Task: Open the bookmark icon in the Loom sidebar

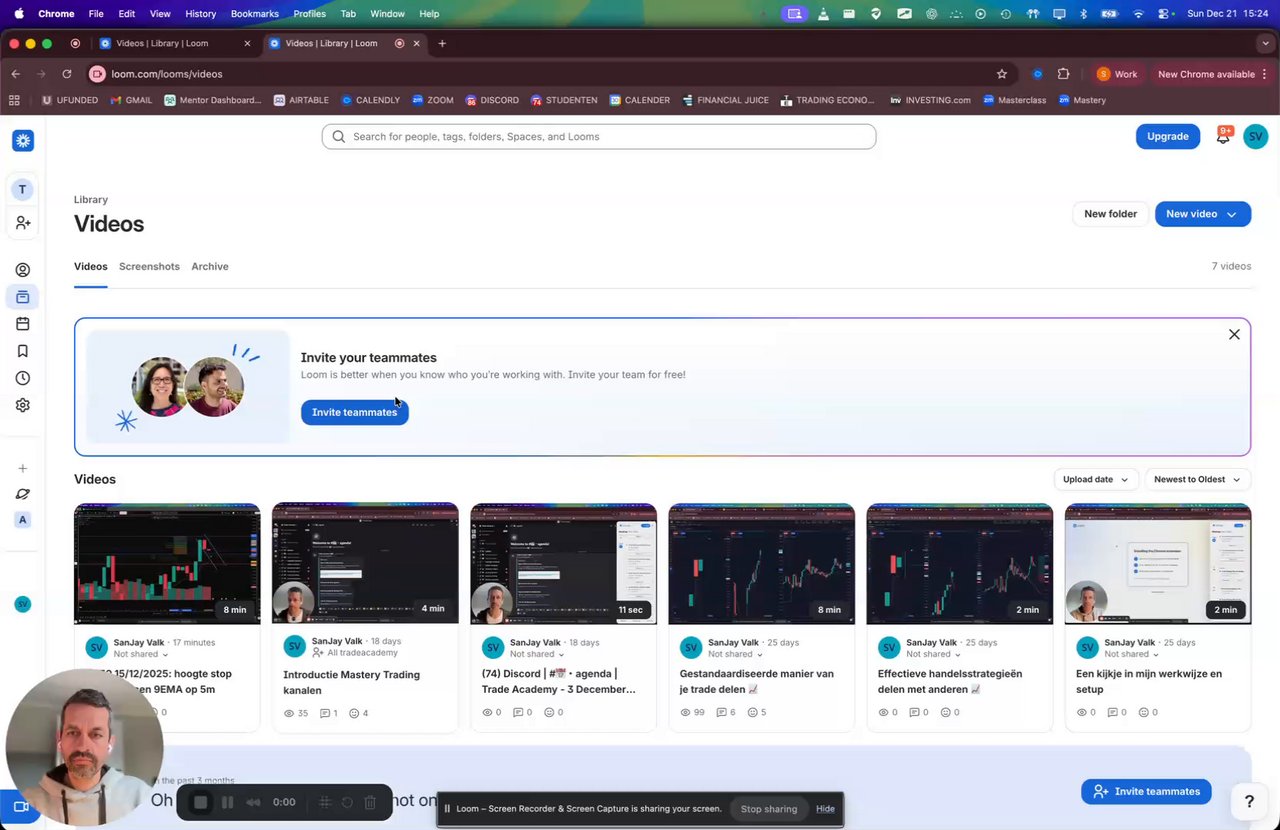Action: [x=22, y=351]
